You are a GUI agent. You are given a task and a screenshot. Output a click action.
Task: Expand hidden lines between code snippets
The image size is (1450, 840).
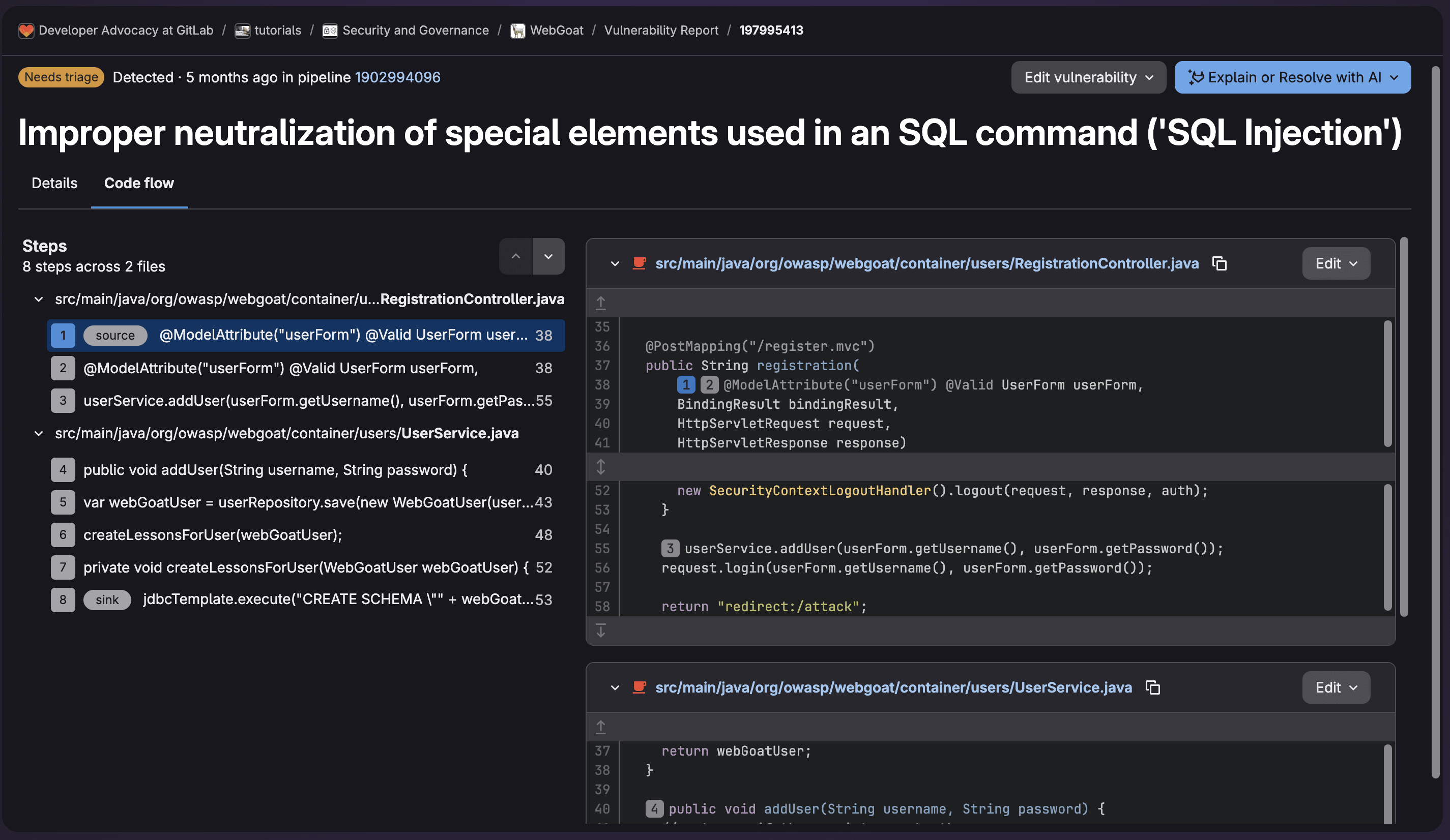601,467
